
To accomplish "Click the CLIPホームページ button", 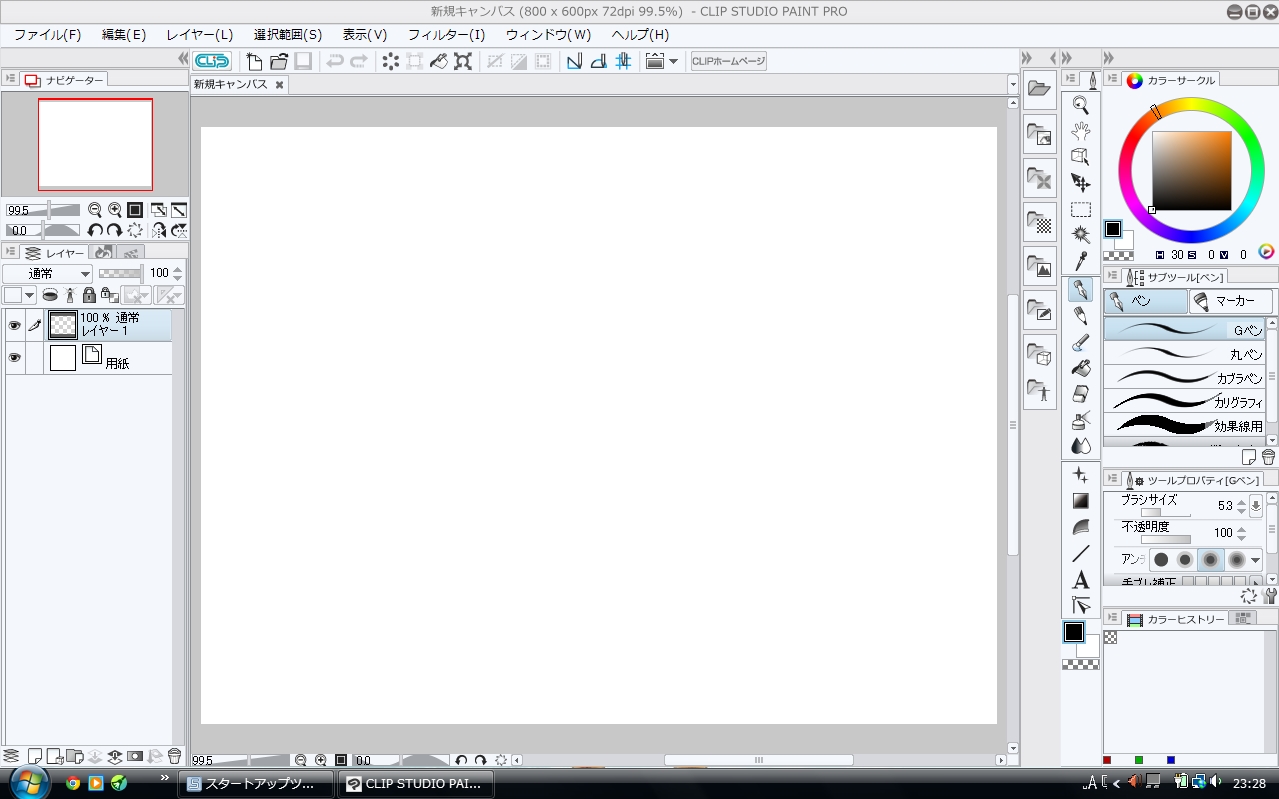I will [729, 61].
